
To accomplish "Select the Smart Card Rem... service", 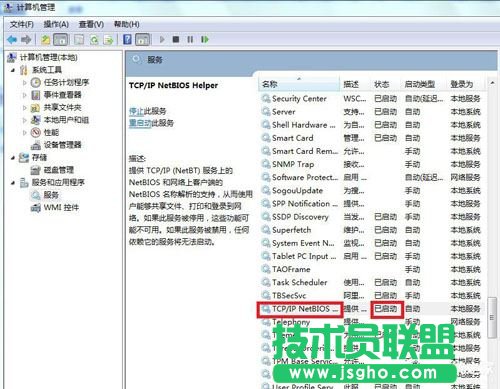I will 372,151.
